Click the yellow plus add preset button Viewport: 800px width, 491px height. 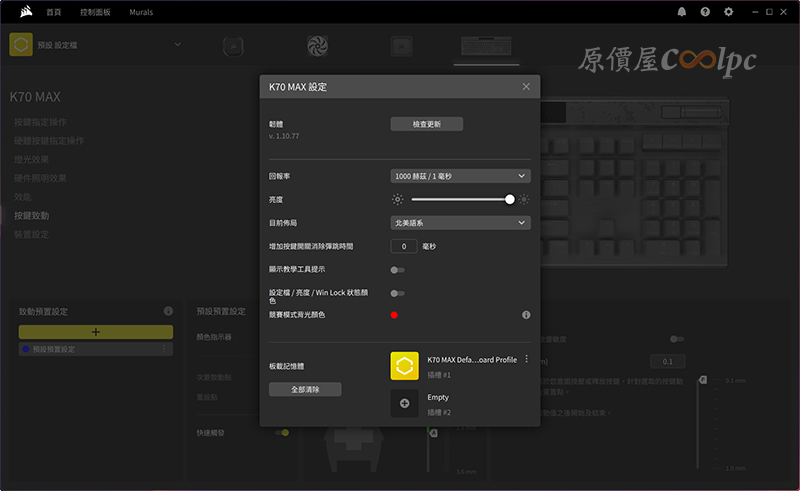(x=96, y=332)
